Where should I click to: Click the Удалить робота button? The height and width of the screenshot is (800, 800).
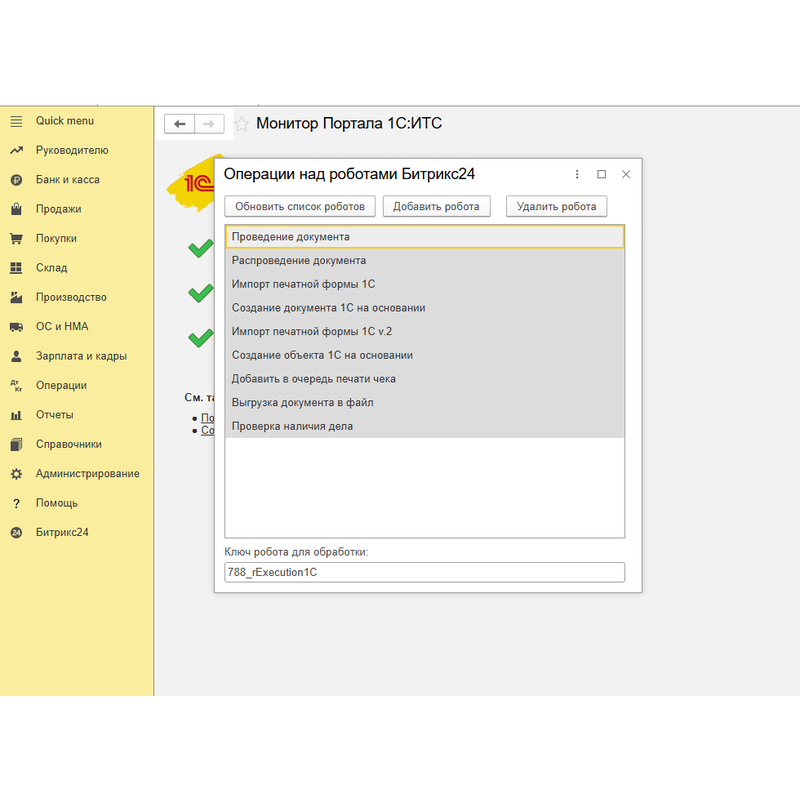tap(556, 207)
